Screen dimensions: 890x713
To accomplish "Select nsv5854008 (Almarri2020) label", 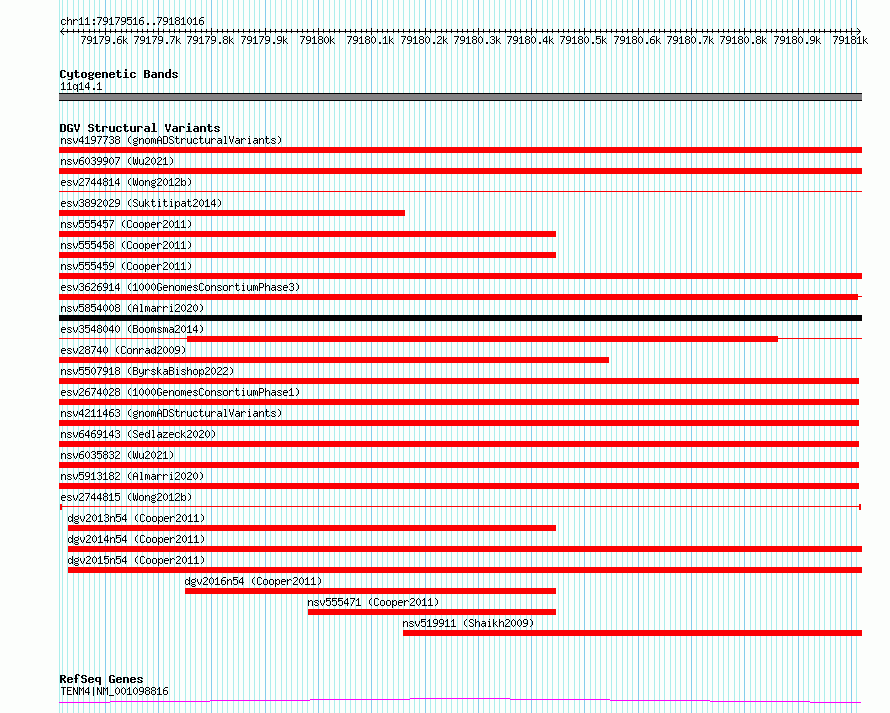I will [x=132, y=308].
